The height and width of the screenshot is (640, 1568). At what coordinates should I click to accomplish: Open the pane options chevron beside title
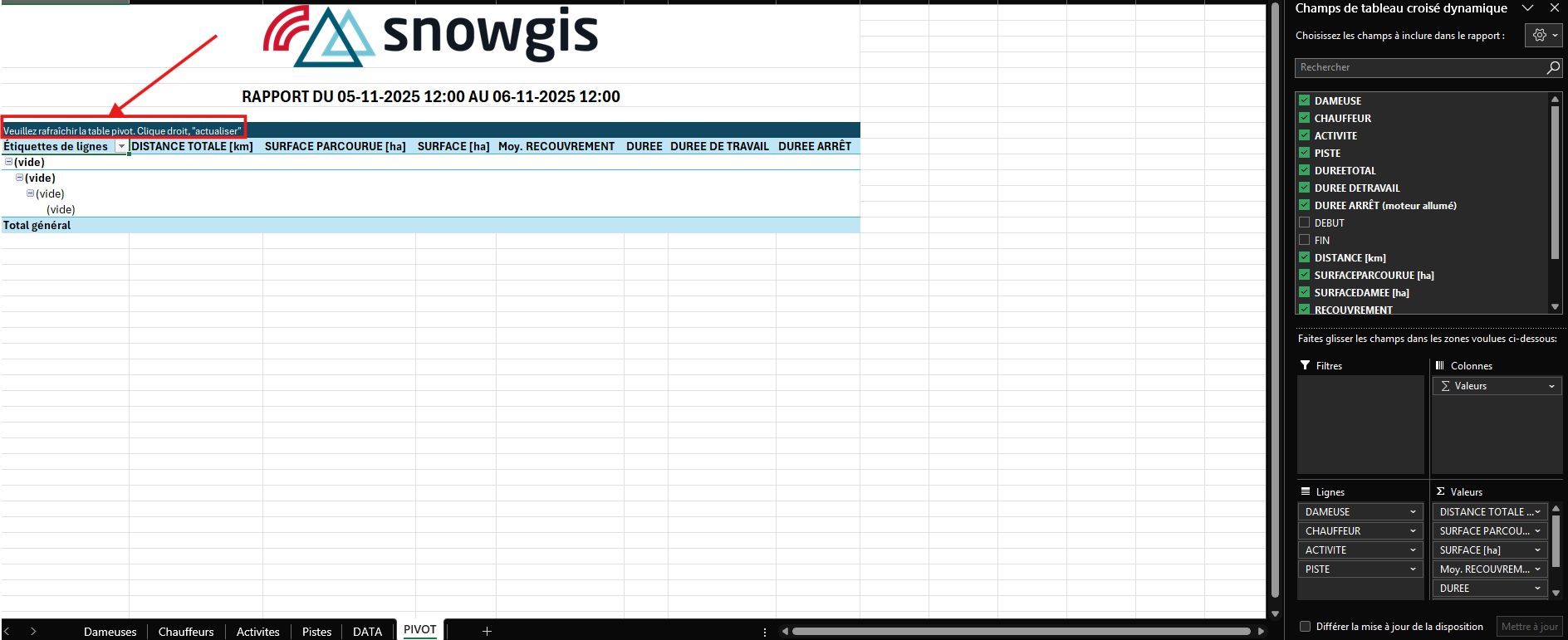click(1527, 8)
